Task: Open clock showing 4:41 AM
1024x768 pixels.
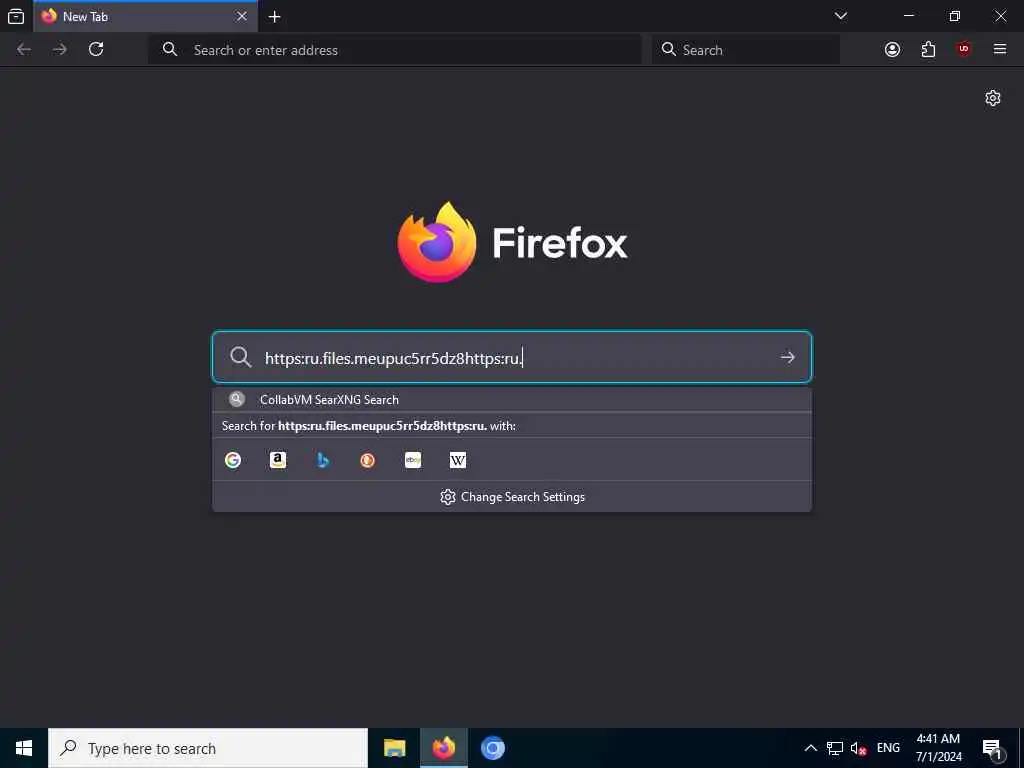Action: click(x=938, y=748)
